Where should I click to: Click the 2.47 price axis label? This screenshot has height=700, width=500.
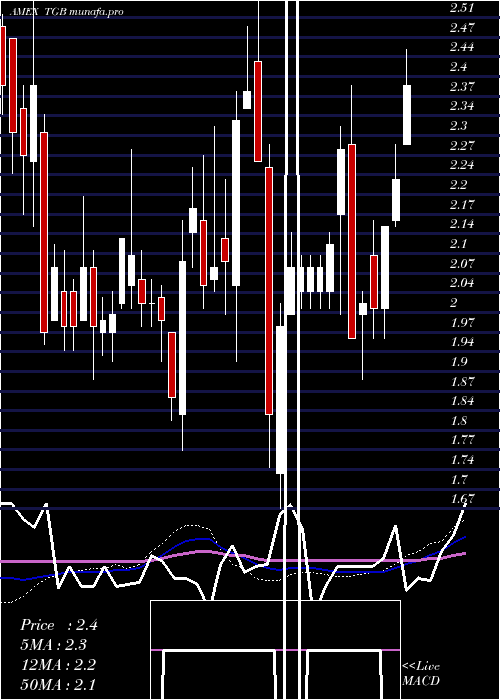(462, 28)
